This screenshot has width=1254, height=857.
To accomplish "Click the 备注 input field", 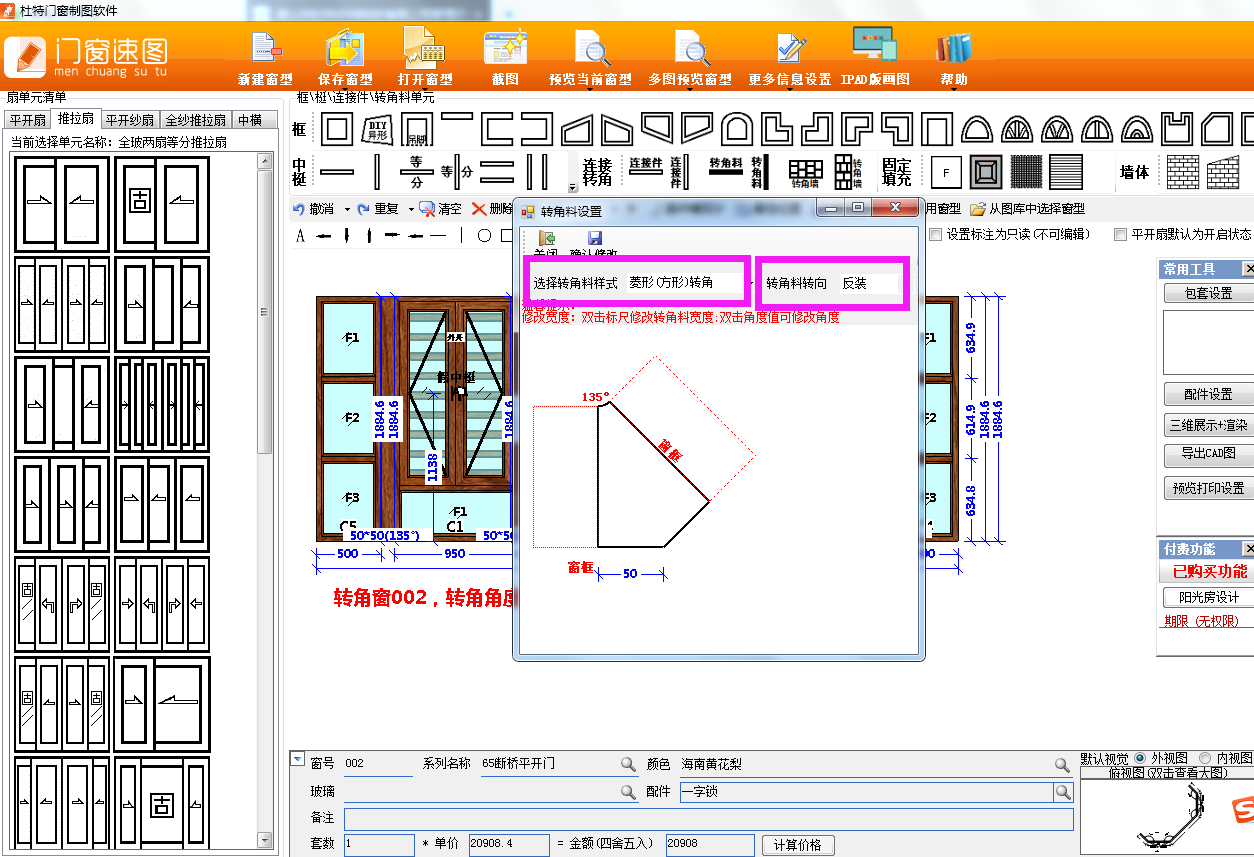I will [709, 819].
